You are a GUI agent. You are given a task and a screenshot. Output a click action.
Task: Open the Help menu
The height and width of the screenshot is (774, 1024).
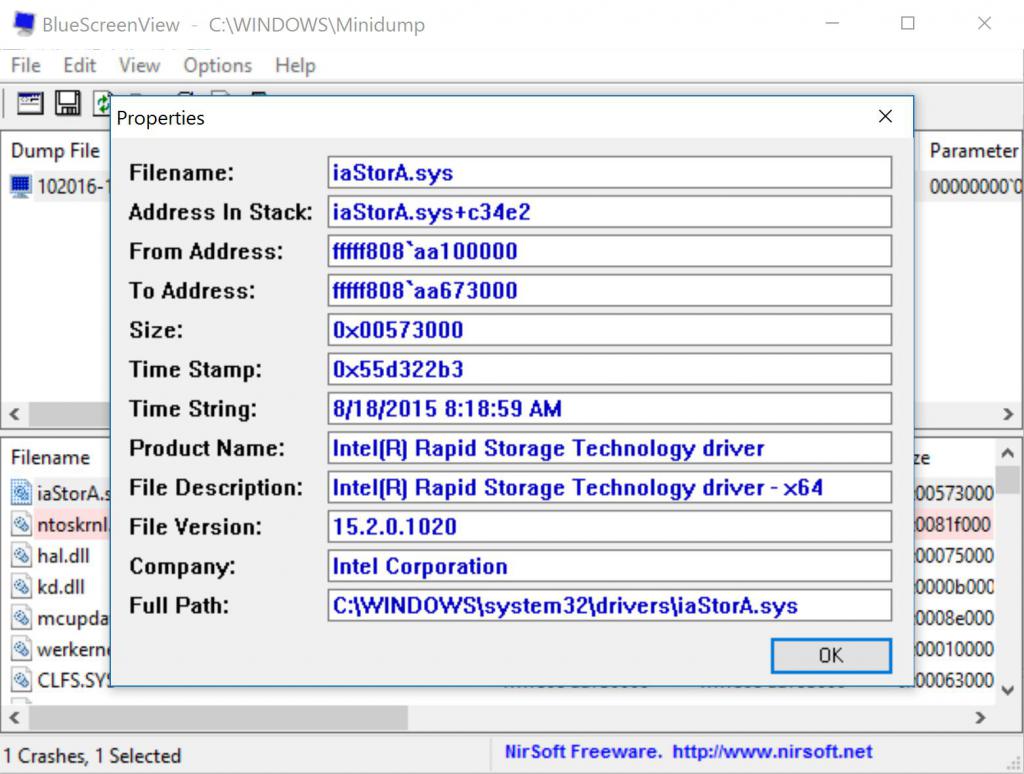click(x=295, y=65)
